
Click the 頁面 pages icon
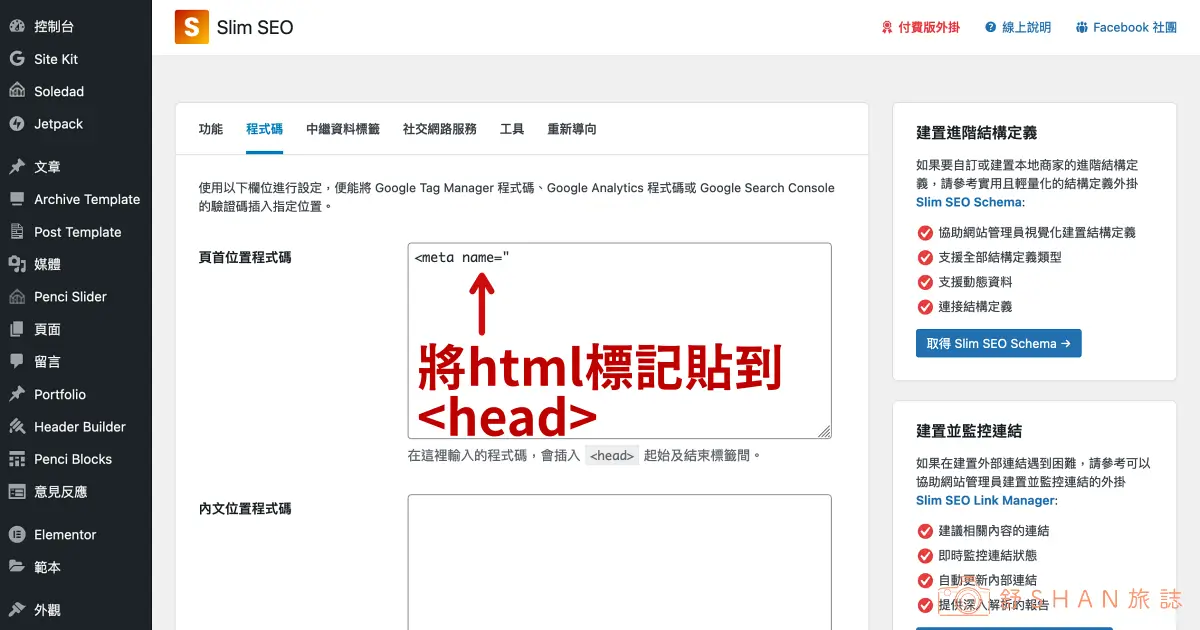pos(17,329)
